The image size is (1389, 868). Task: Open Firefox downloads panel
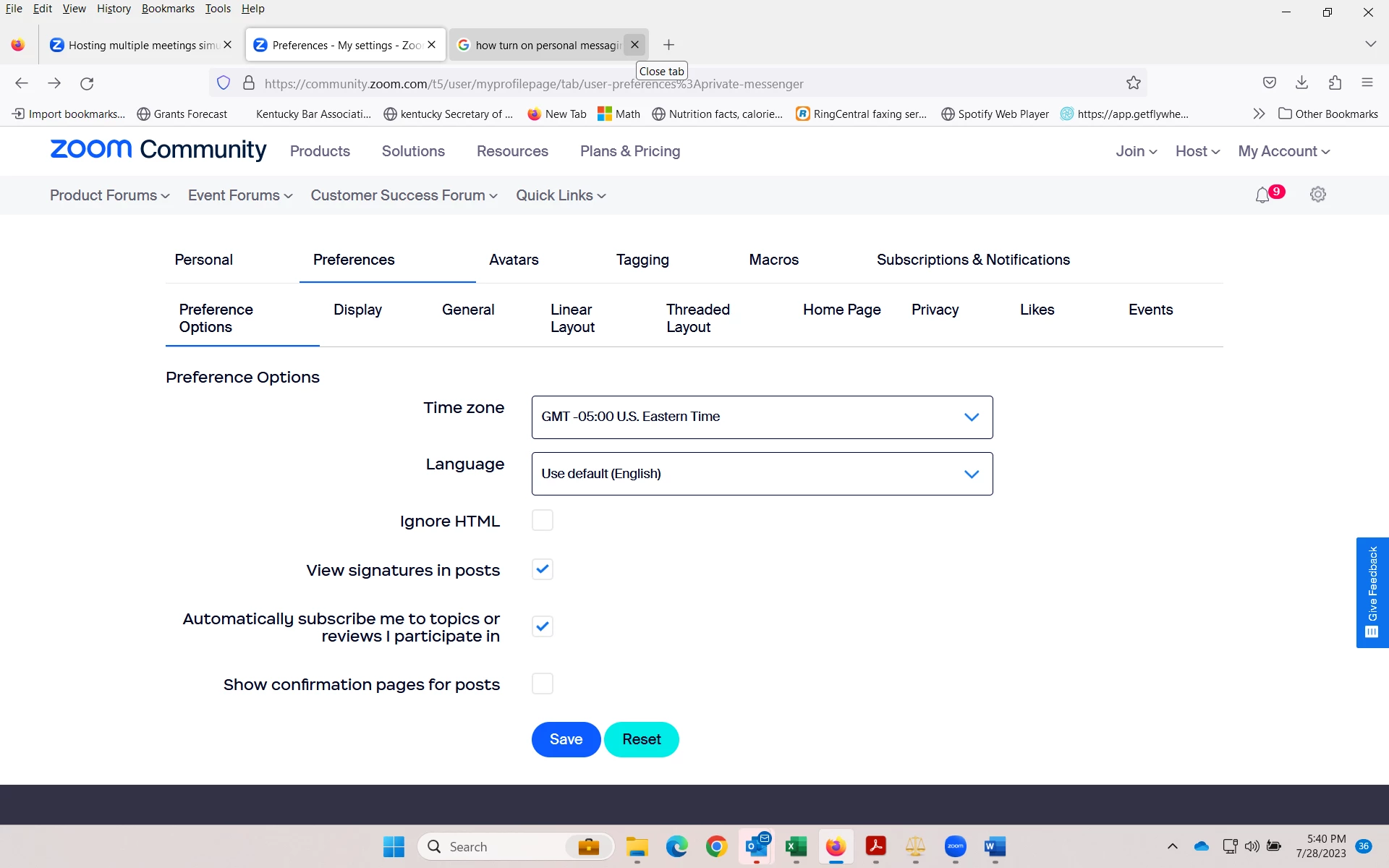(x=1301, y=82)
